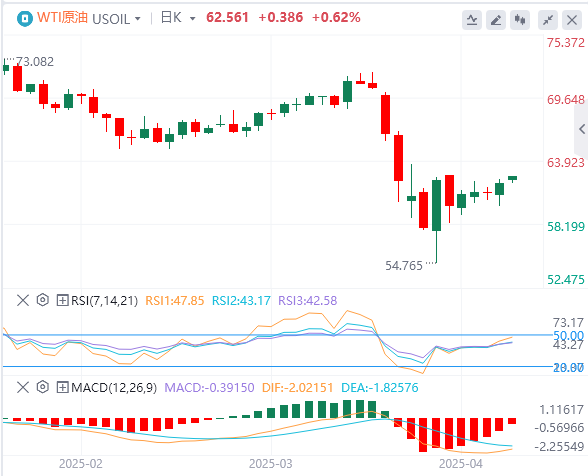This screenshot has height=476, width=588.
Task: Remove the RSI indicator panel
Action: 23,300
